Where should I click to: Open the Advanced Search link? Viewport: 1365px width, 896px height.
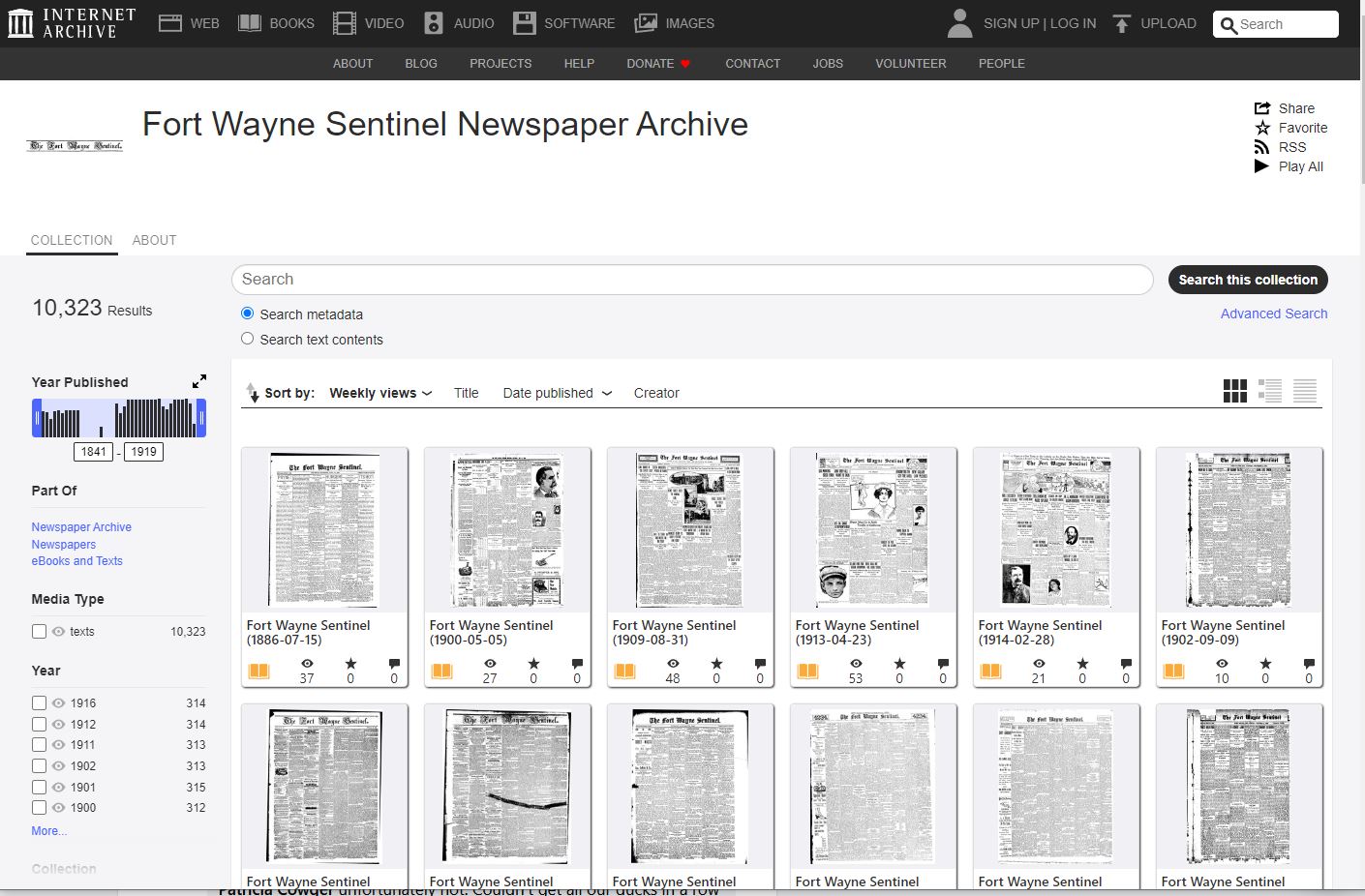1274,314
